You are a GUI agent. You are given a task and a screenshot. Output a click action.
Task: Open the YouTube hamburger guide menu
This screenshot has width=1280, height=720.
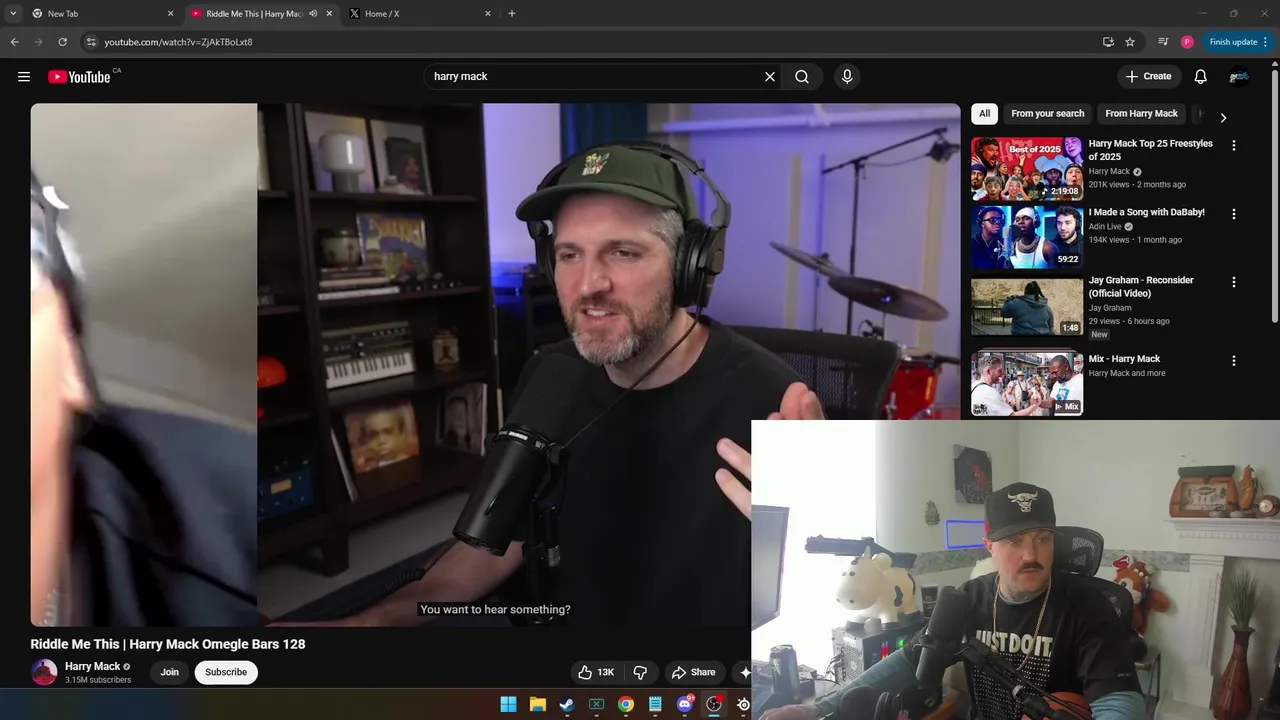point(24,77)
